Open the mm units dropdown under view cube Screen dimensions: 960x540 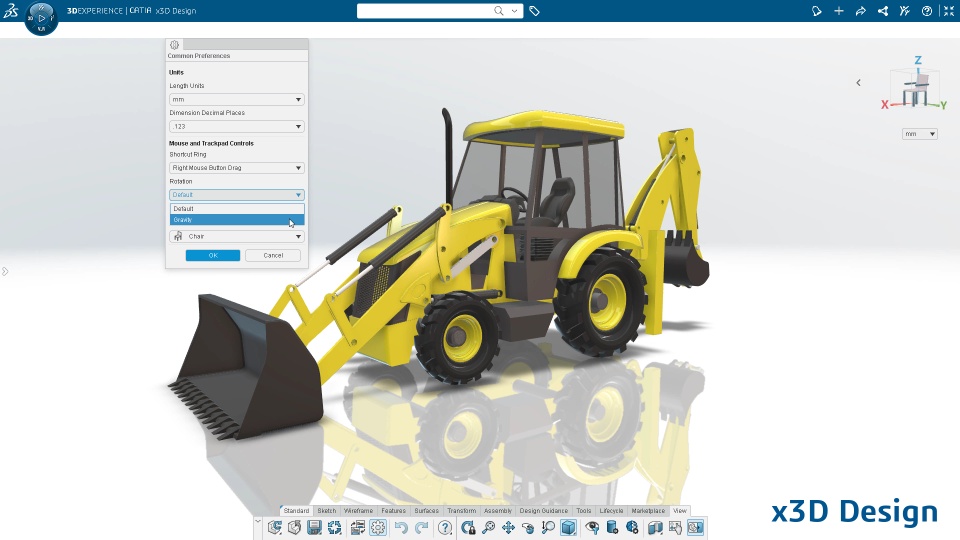(920, 134)
